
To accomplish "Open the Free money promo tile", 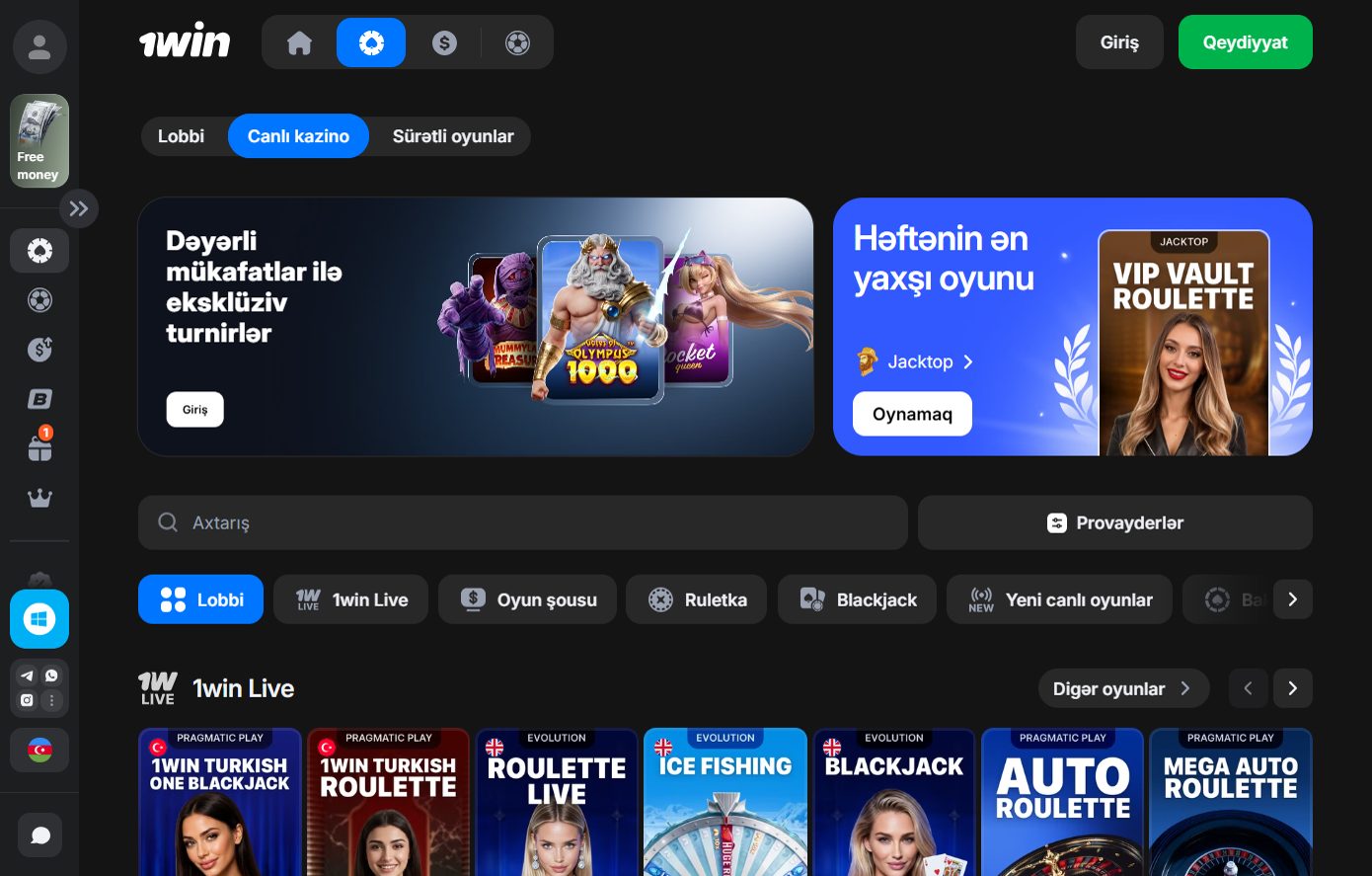I will (x=39, y=141).
